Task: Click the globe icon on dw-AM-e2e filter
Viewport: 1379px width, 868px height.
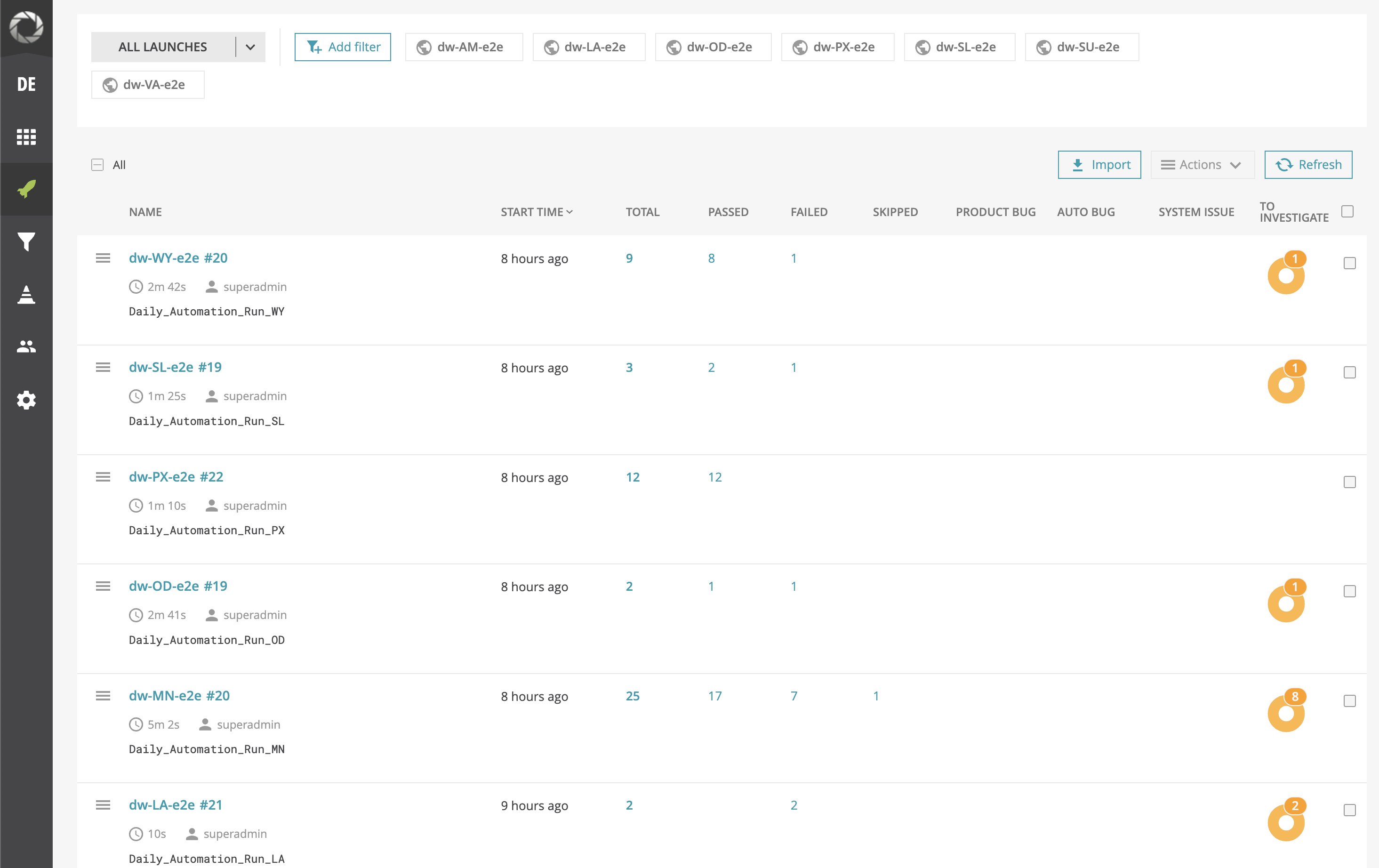Action: click(x=424, y=47)
